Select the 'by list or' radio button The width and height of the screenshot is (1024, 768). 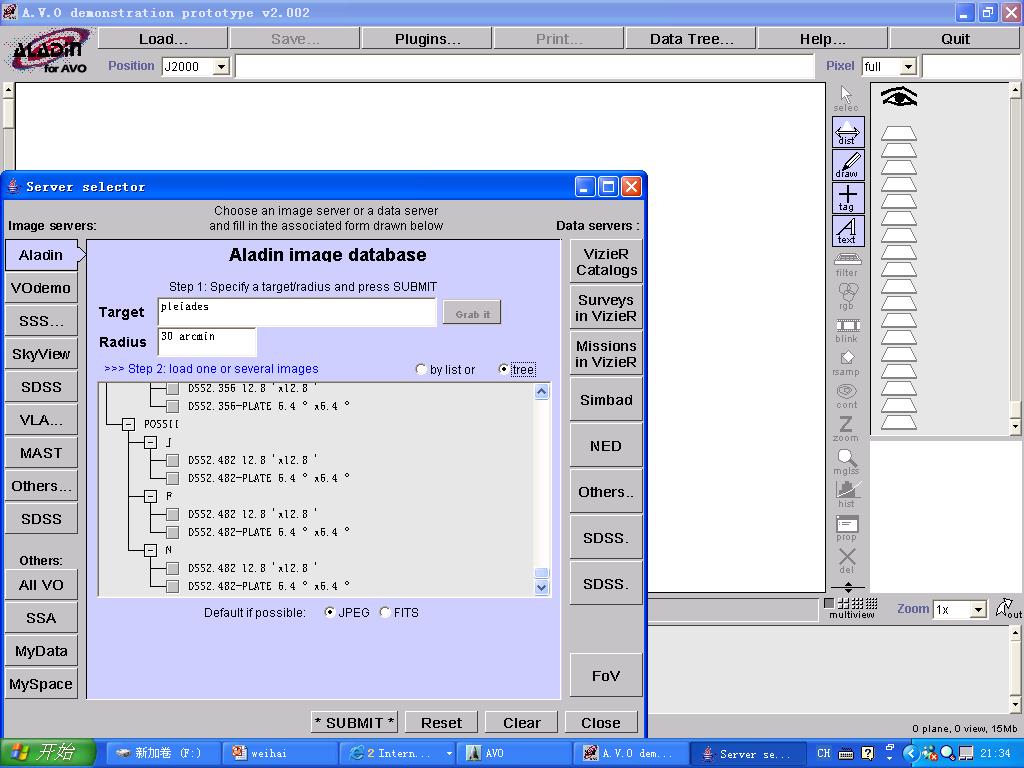coord(421,370)
